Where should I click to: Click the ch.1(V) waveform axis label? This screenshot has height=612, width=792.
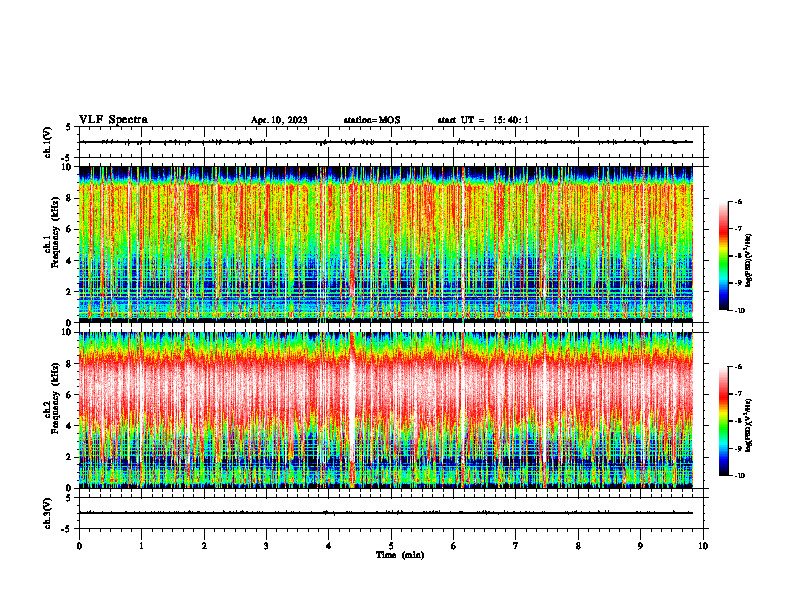coord(48,142)
